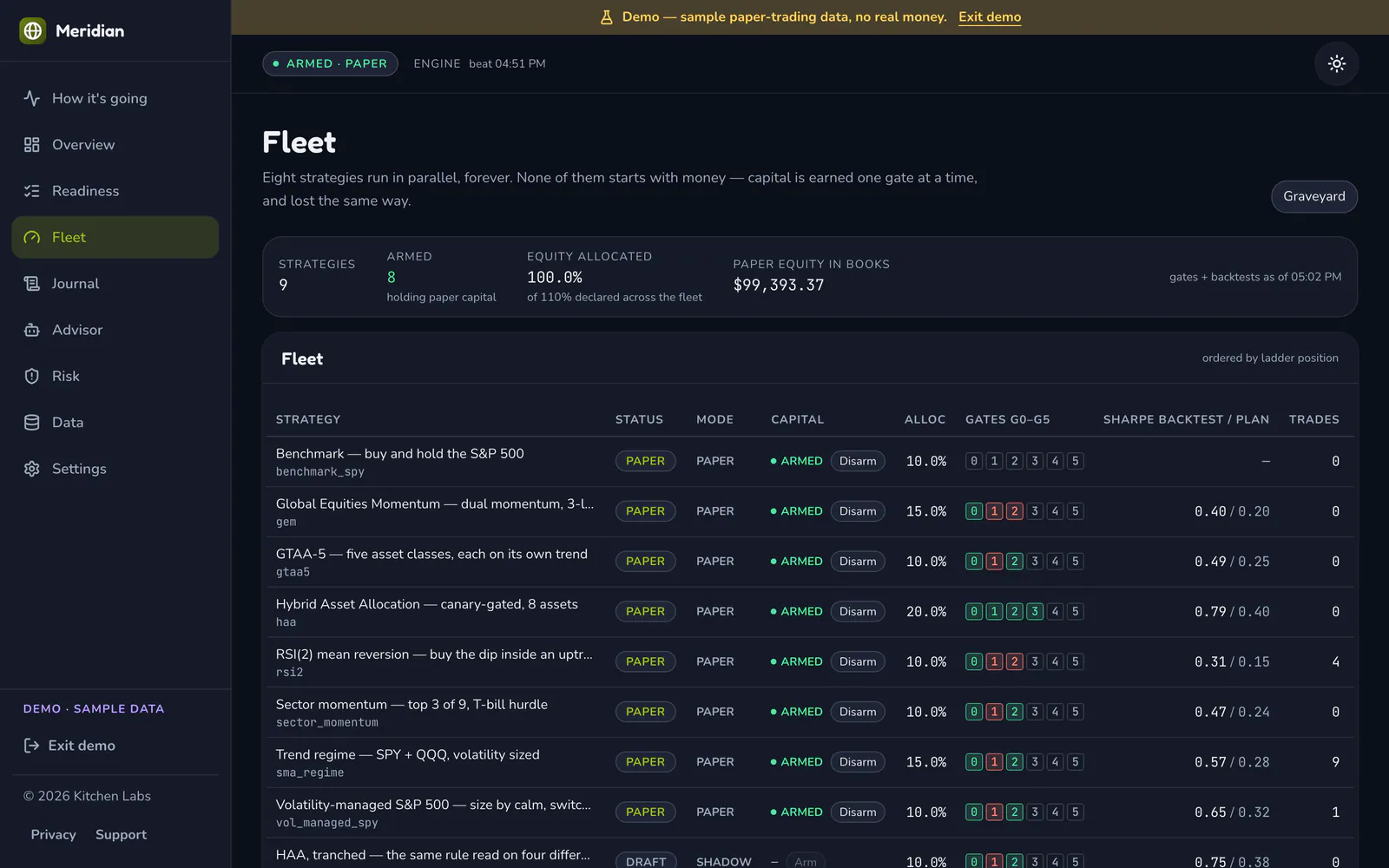The image size is (1389, 868).
Task: Open the Readiness page
Action: point(115,191)
